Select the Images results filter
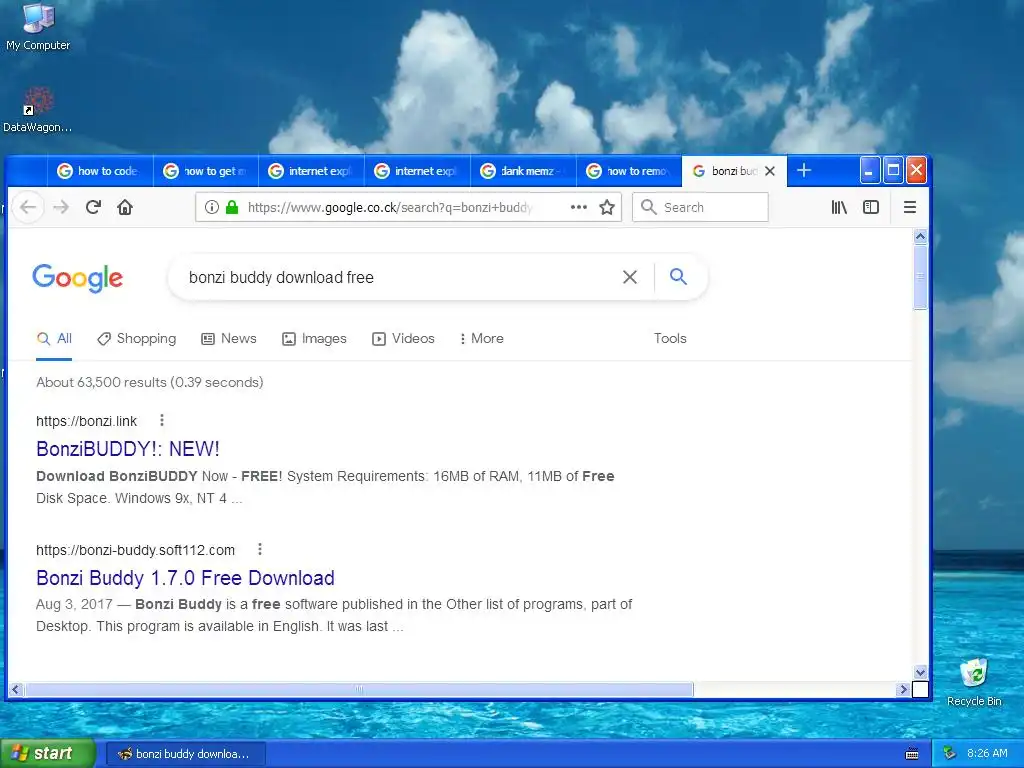The image size is (1024, 768). pos(314,338)
